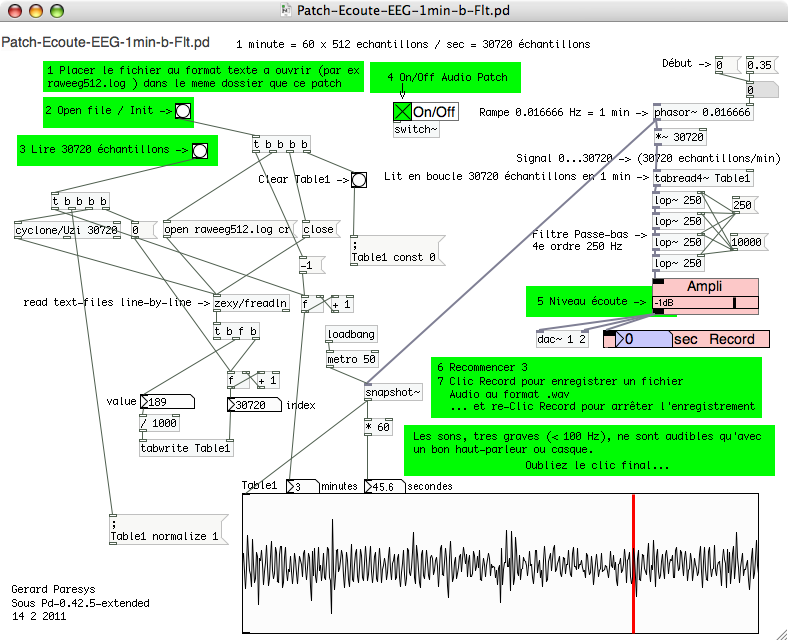Click the Table1 normalize 1 message box
Image resolution: width=788 pixels, height=641 pixels.
point(168,529)
